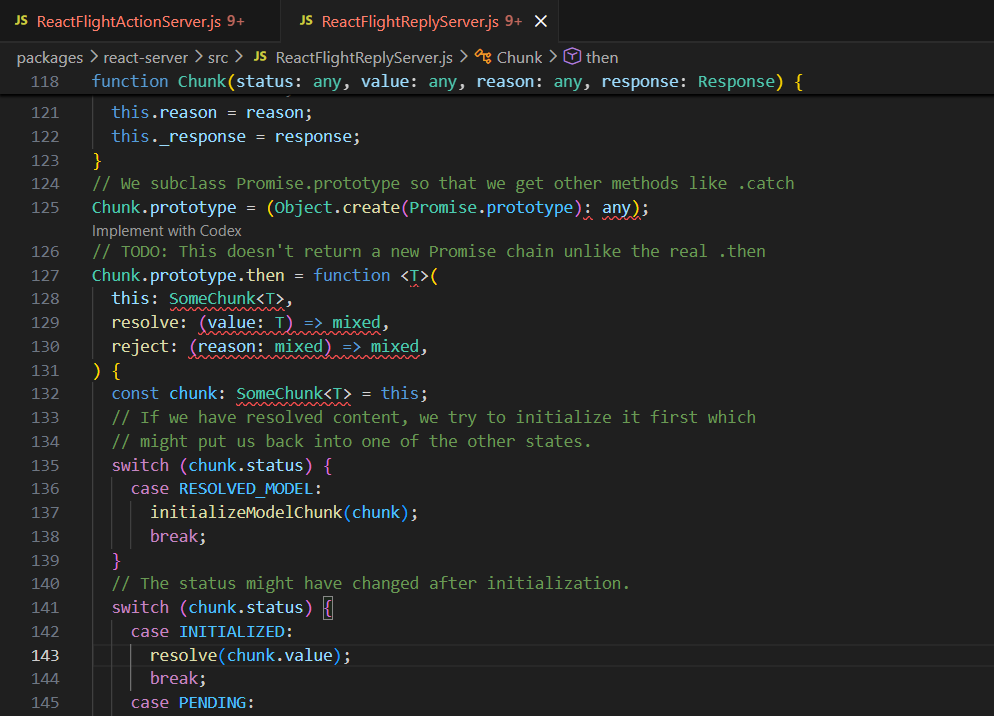Open the 'Chunk' breadcrumb symbol picker
This screenshot has height=716, width=994.
(519, 58)
